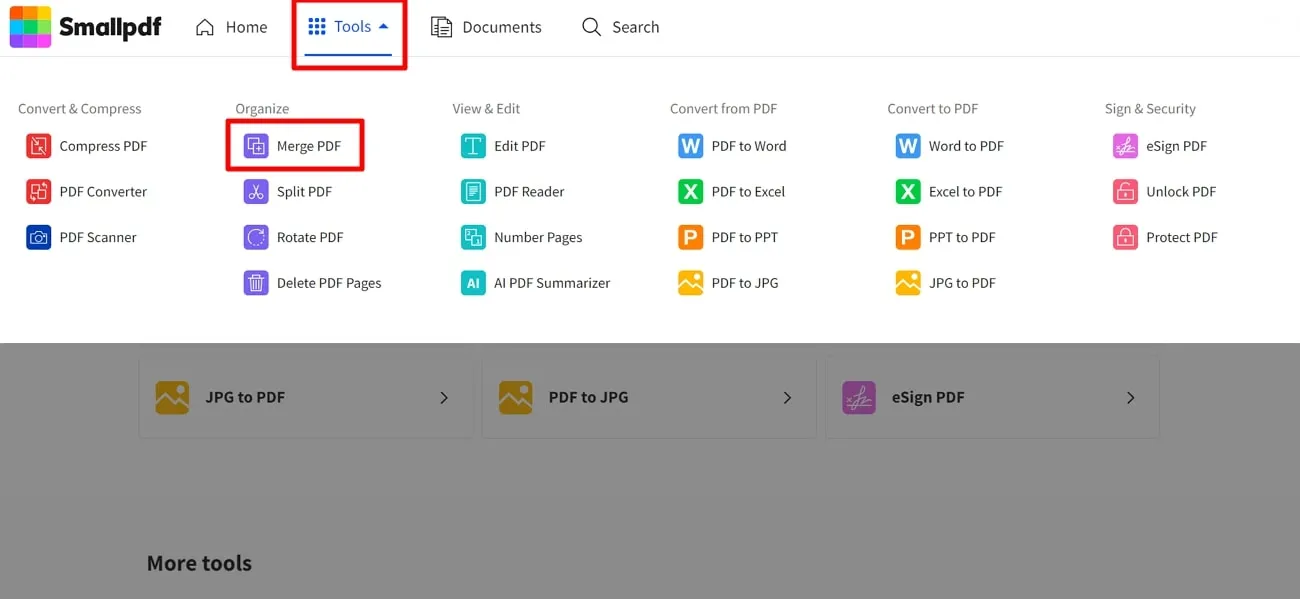
Task: Click the Smallpdf logo
Action: pos(85,27)
